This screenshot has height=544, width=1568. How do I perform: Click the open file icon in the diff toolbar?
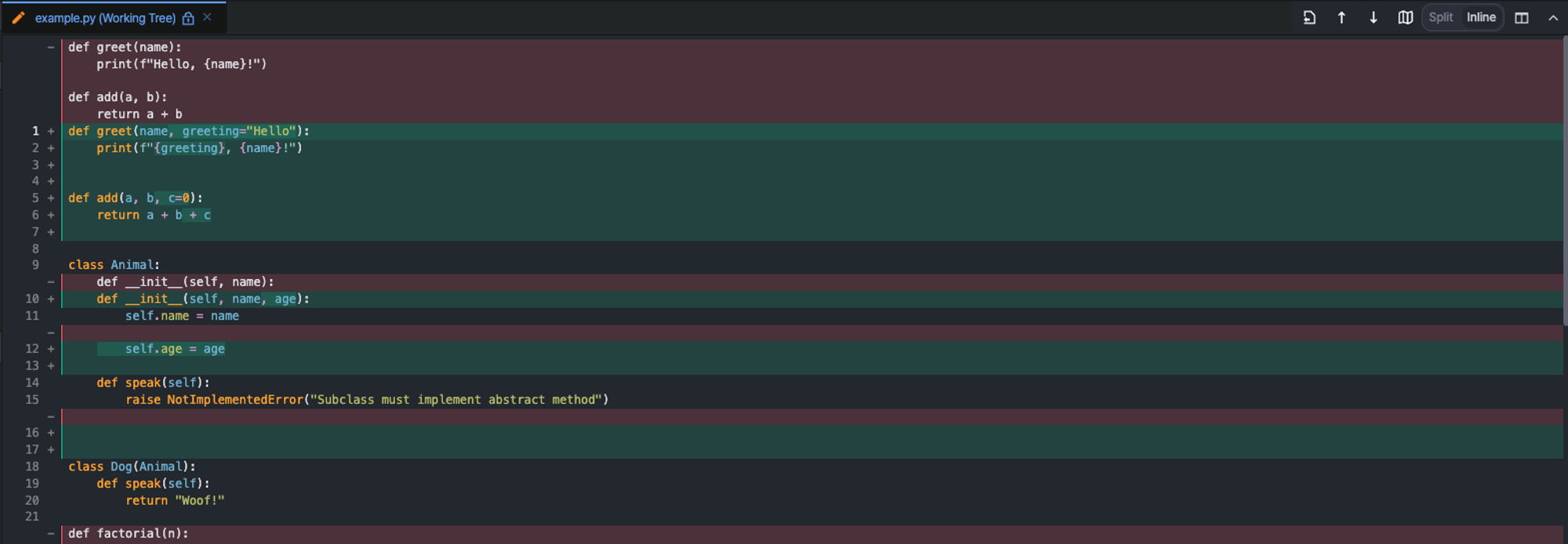point(1309,17)
